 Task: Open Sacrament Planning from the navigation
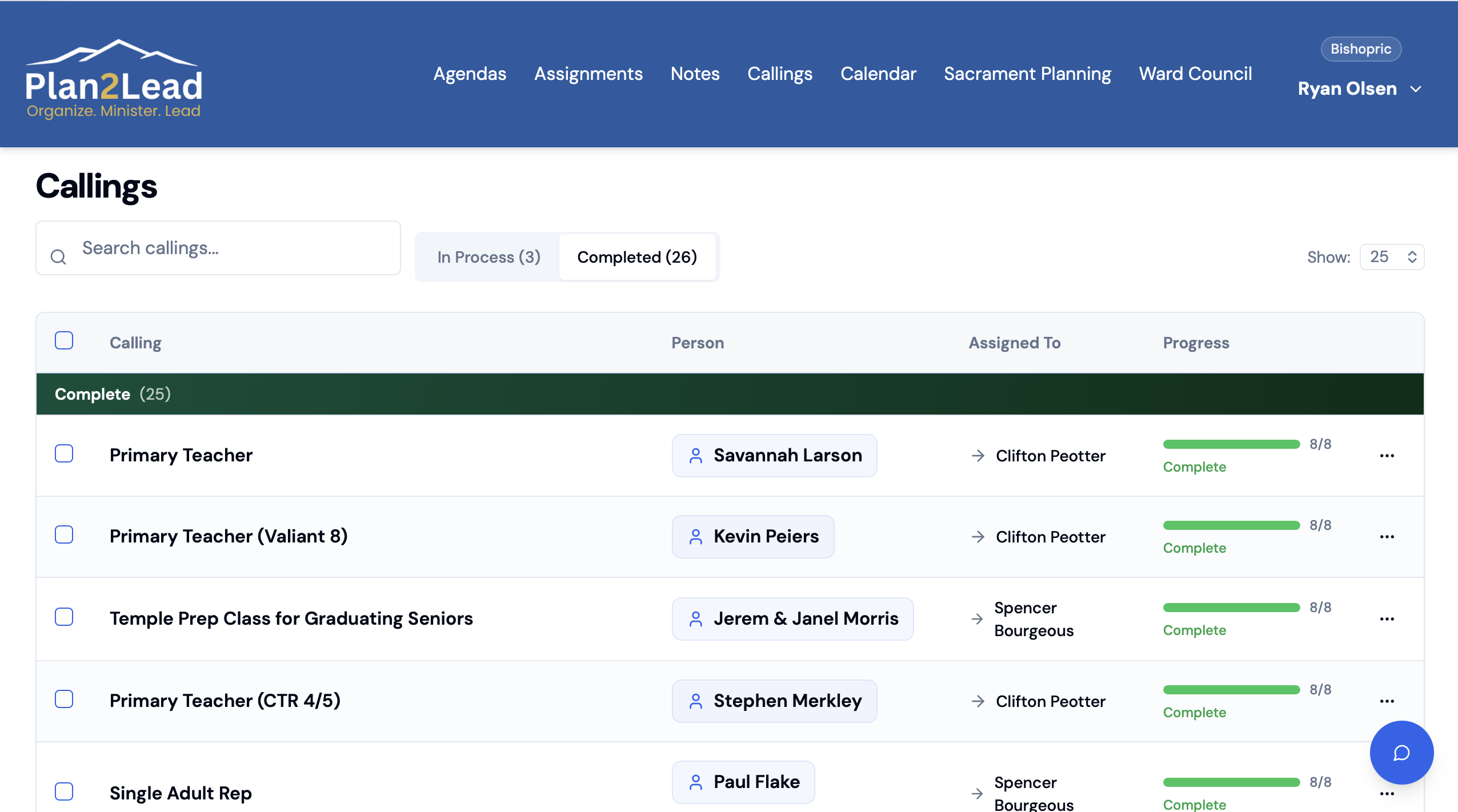[1027, 74]
